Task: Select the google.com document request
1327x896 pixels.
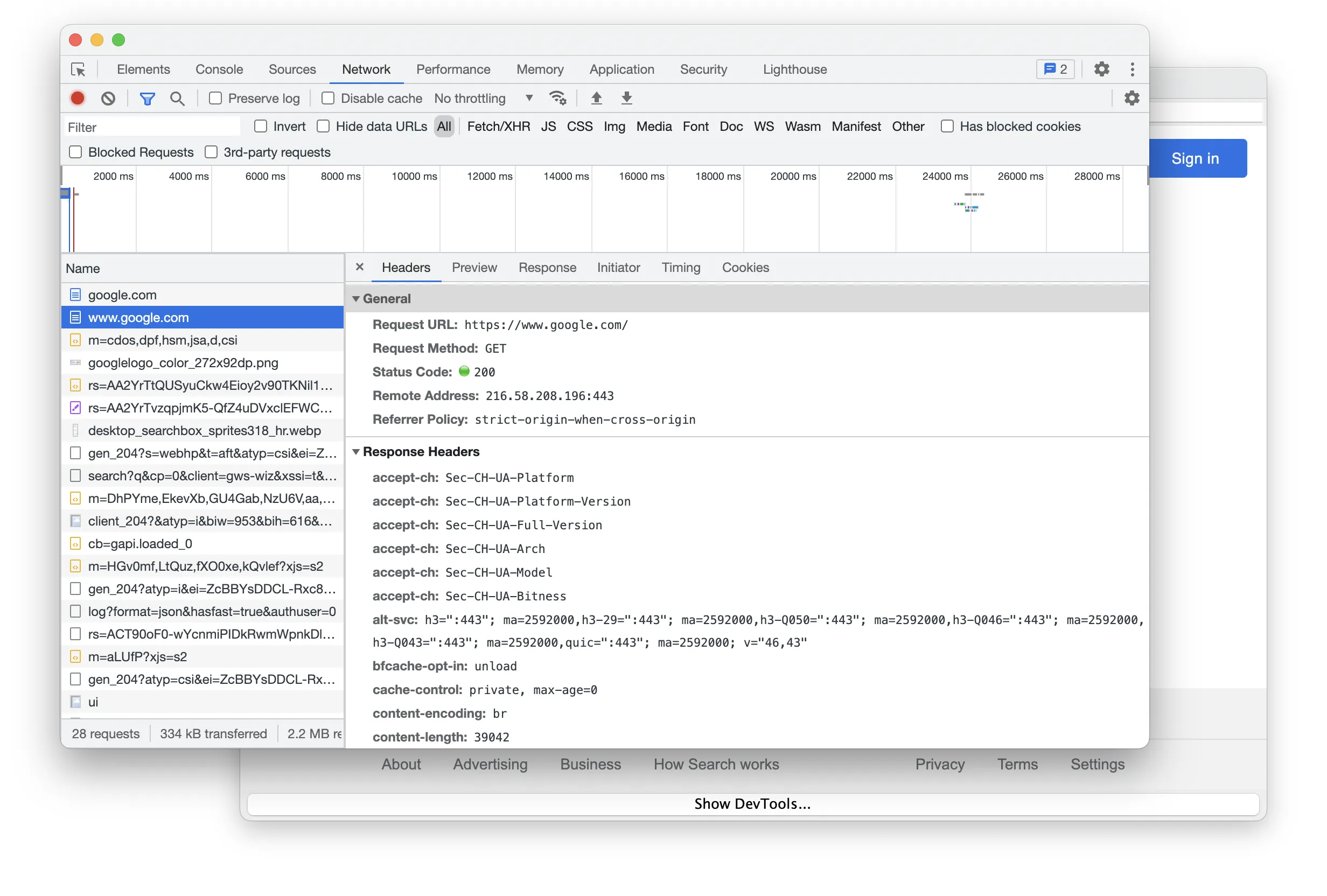Action: pyautogui.click(x=202, y=295)
